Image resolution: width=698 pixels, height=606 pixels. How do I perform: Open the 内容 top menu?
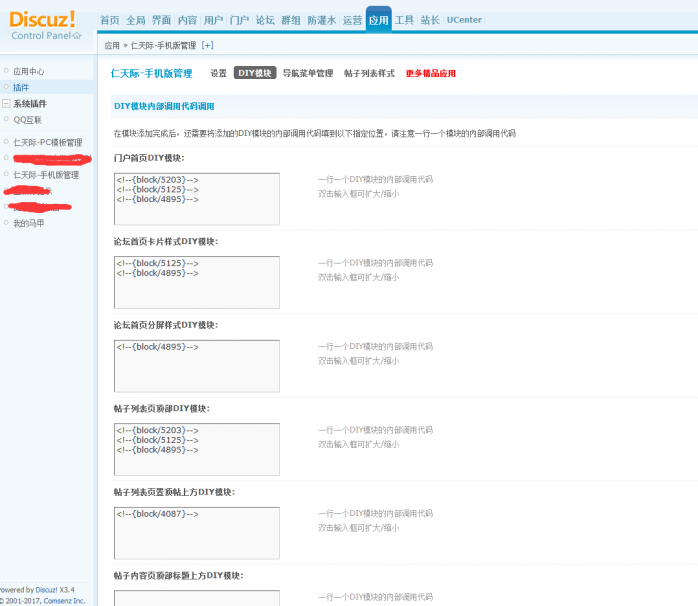pos(187,20)
